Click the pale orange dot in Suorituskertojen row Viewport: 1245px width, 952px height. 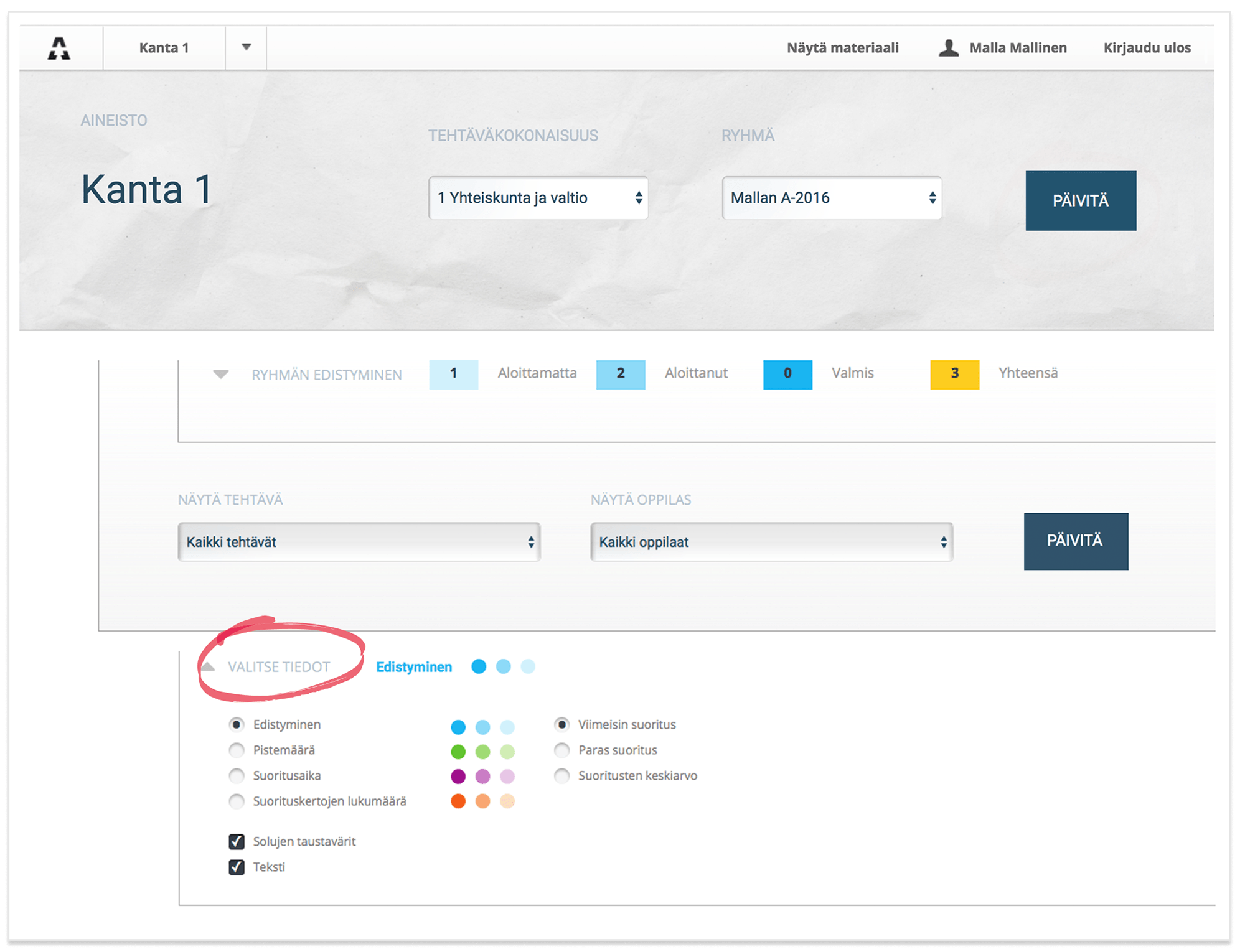pyautogui.click(x=507, y=801)
